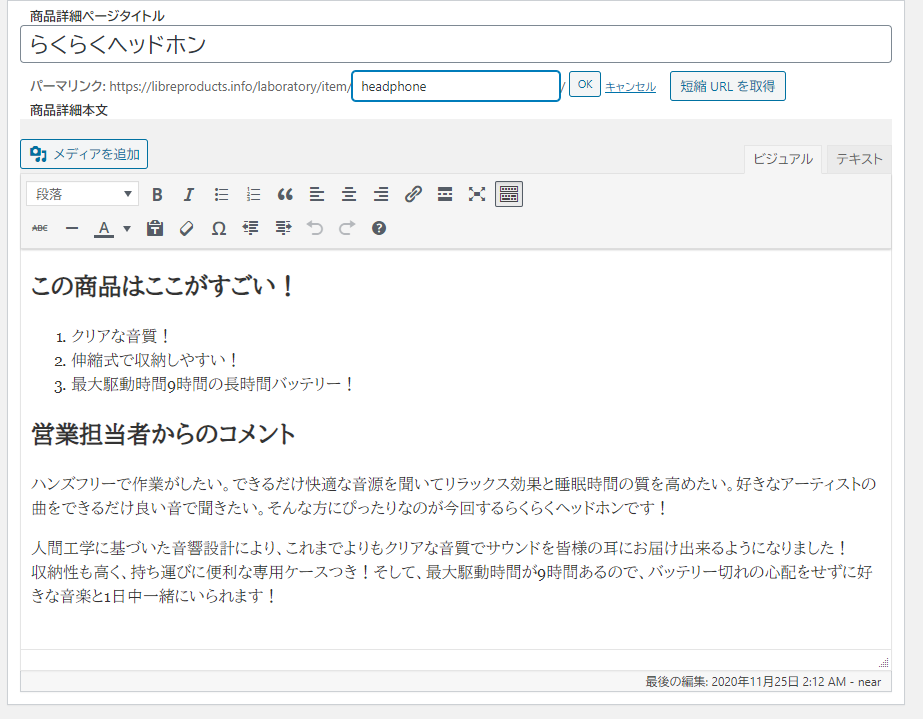Cancel permalink editing via キャンセル
The height and width of the screenshot is (719, 923).
click(630, 87)
